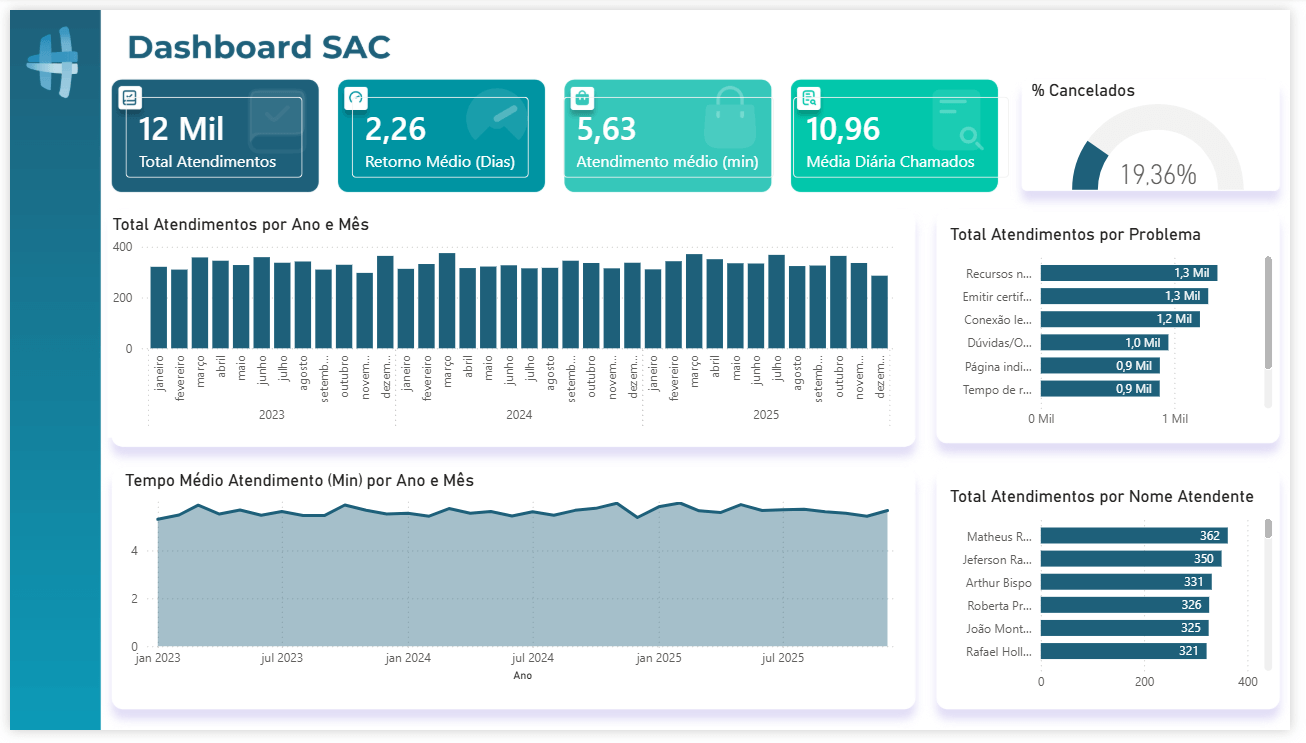Click the gauge icon on Retorno Médio card

click(x=356, y=98)
